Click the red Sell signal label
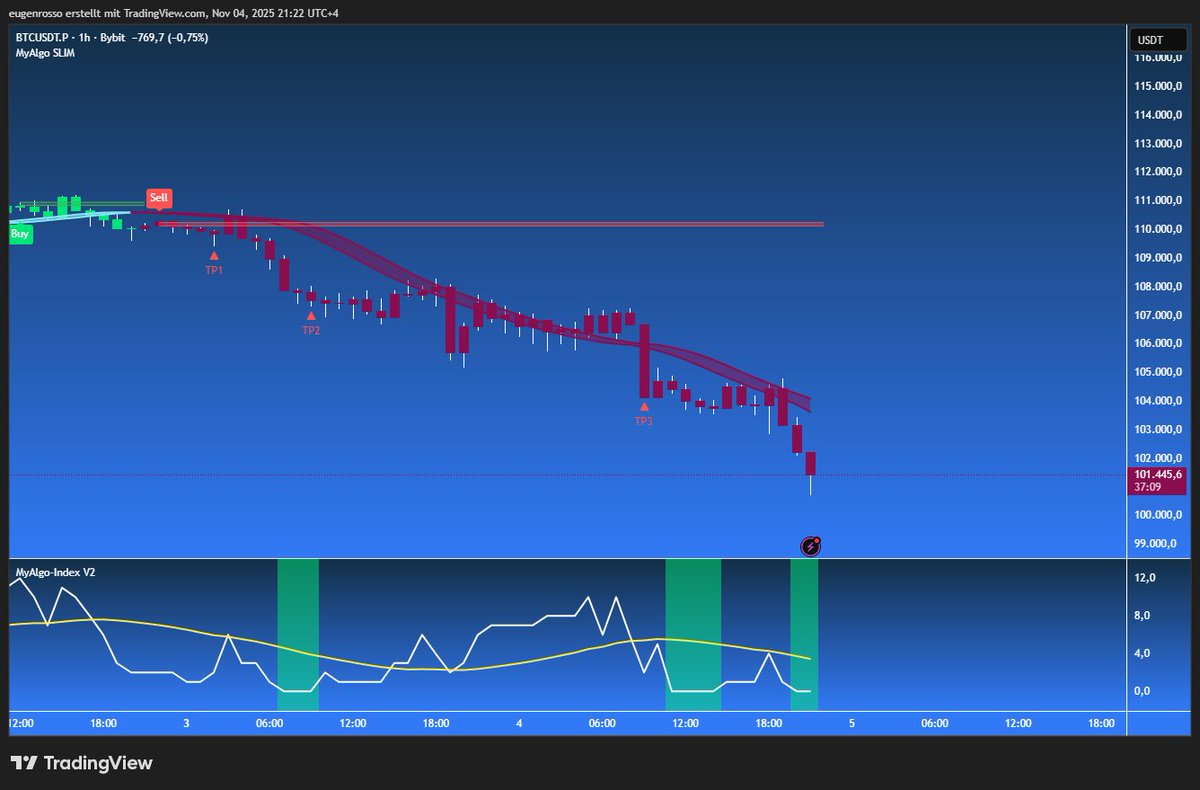This screenshot has width=1200, height=790. click(x=159, y=198)
